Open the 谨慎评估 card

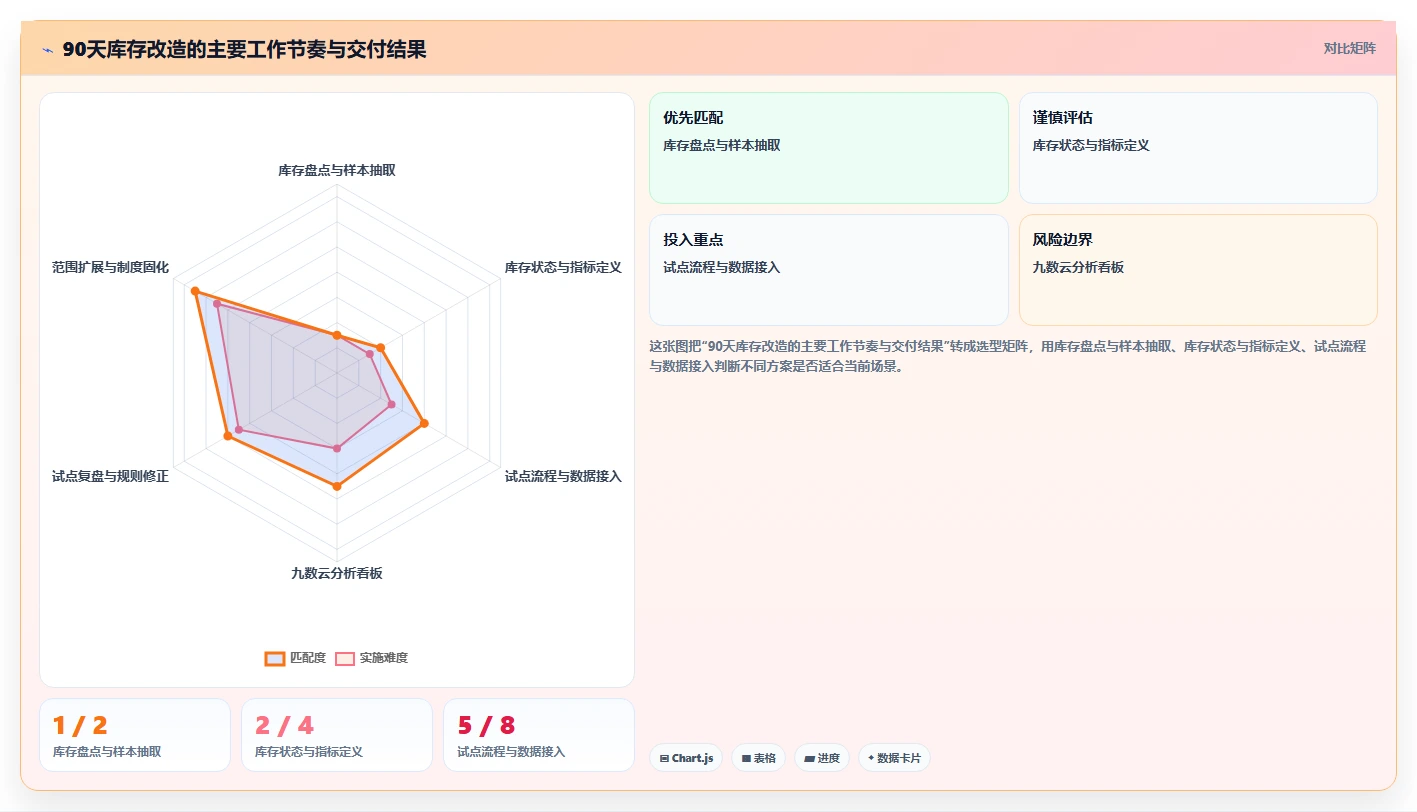pyautogui.click(x=1198, y=148)
